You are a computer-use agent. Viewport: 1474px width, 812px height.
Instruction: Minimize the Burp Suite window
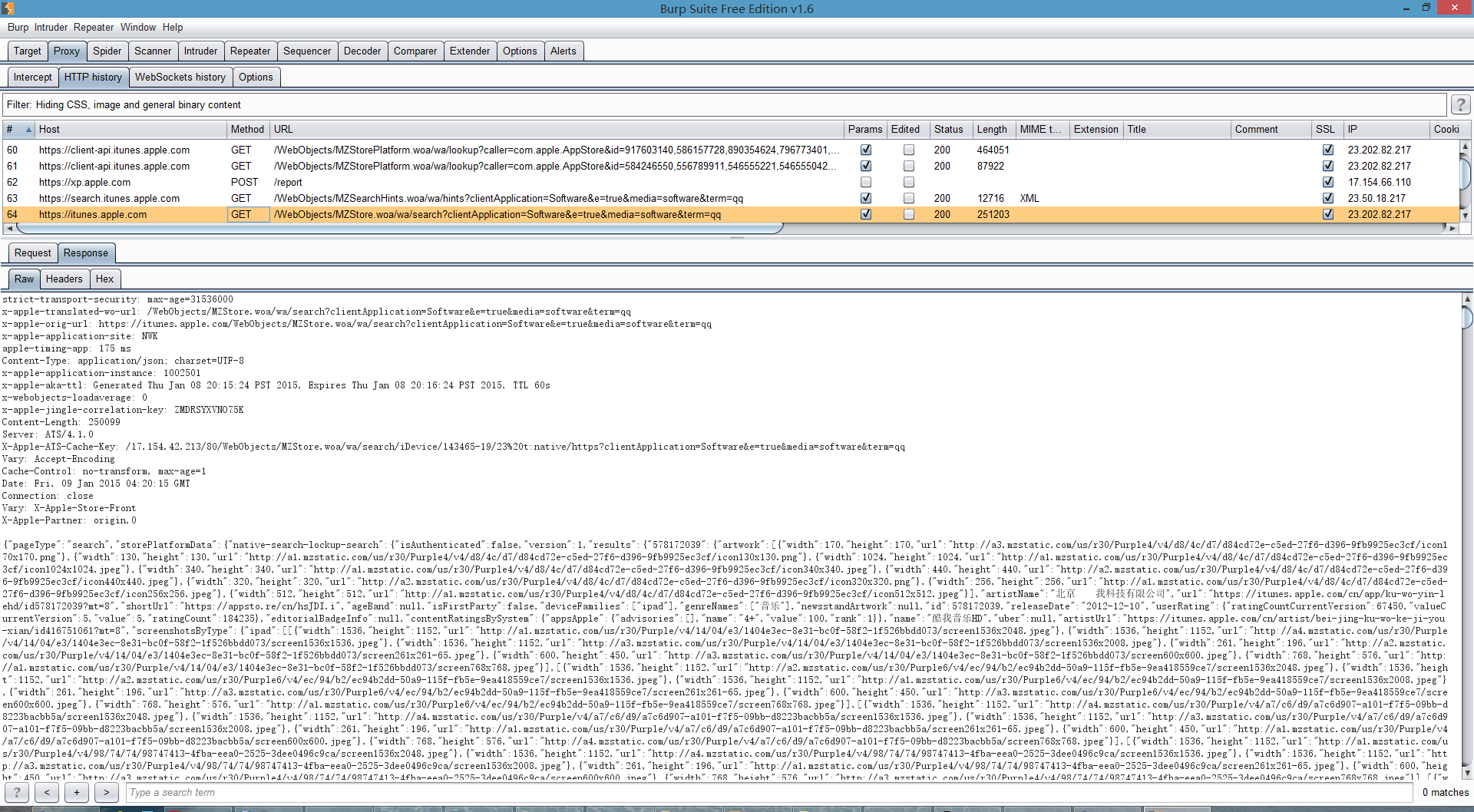(1406, 8)
